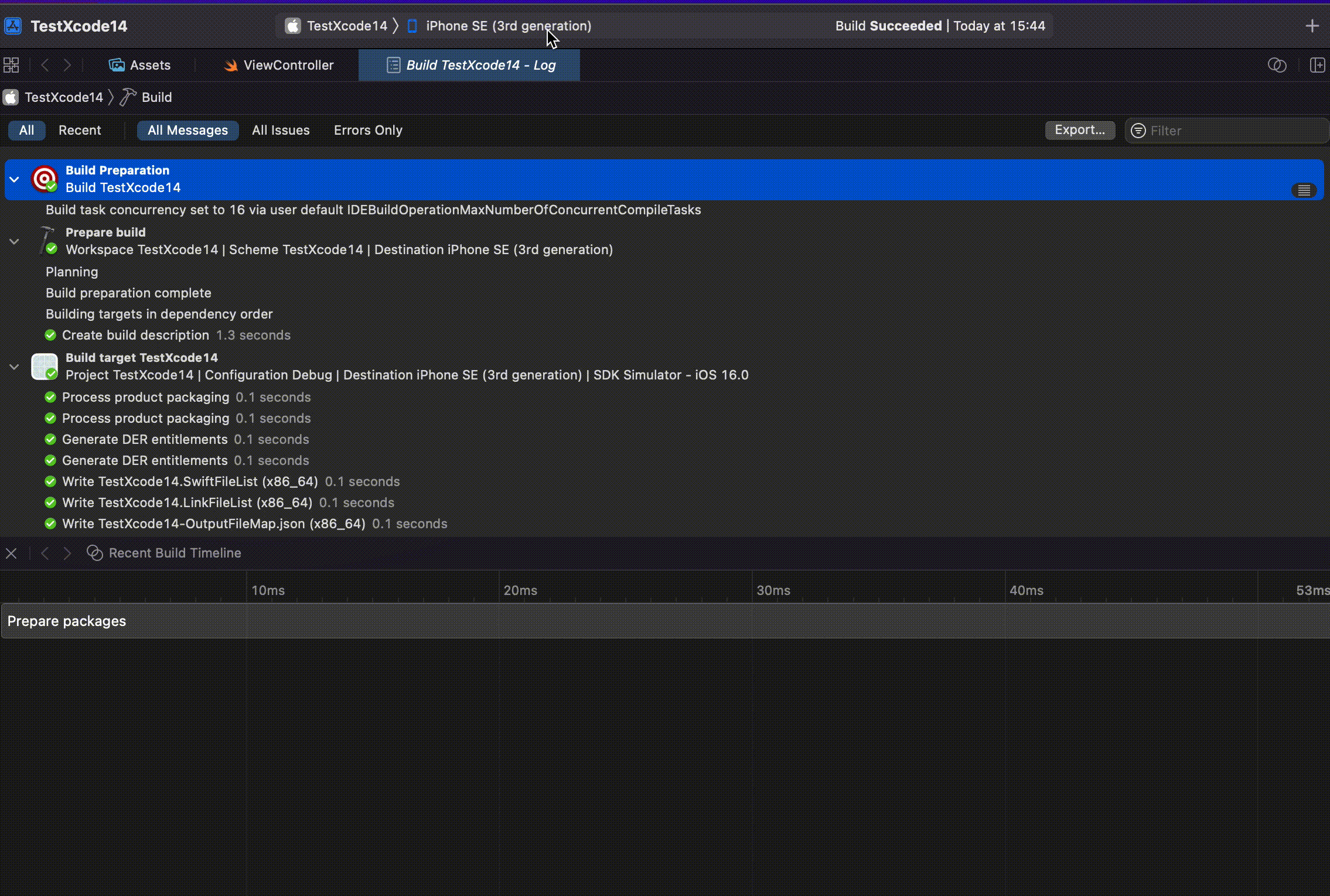Image resolution: width=1330 pixels, height=896 pixels.
Task: Click the Build Succeeded status in activity bar
Action: click(940, 26)
